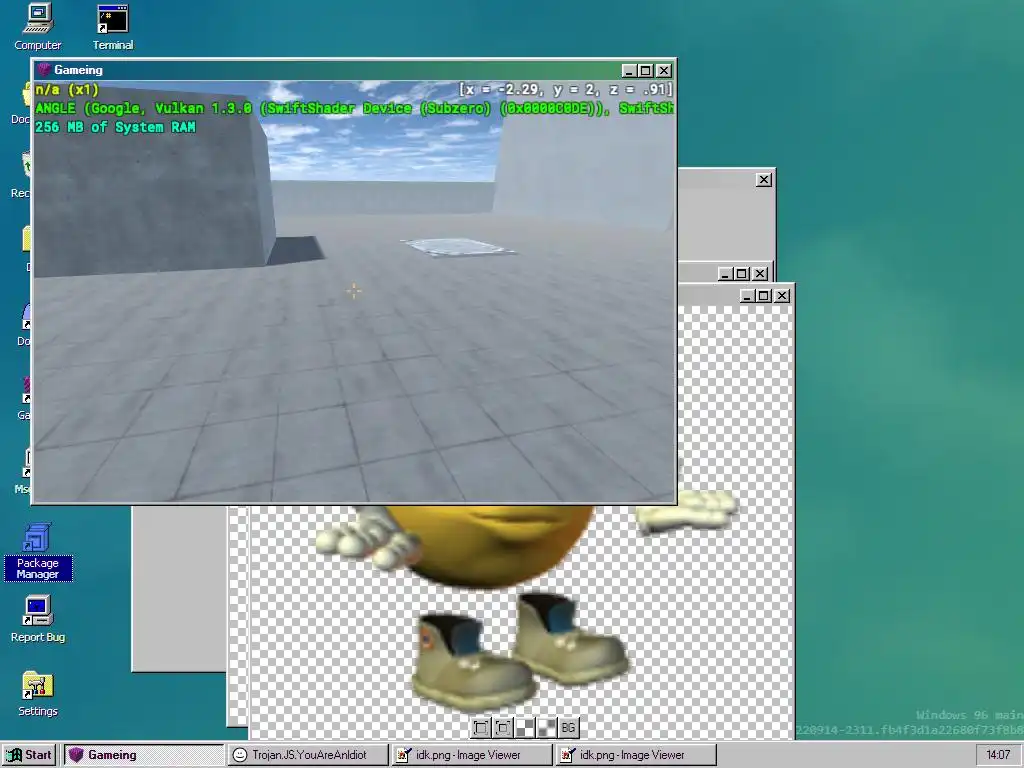Toggle the BG background button in Image Viewer
This screenshot has height=768, width=1024.
coord(568,728)
